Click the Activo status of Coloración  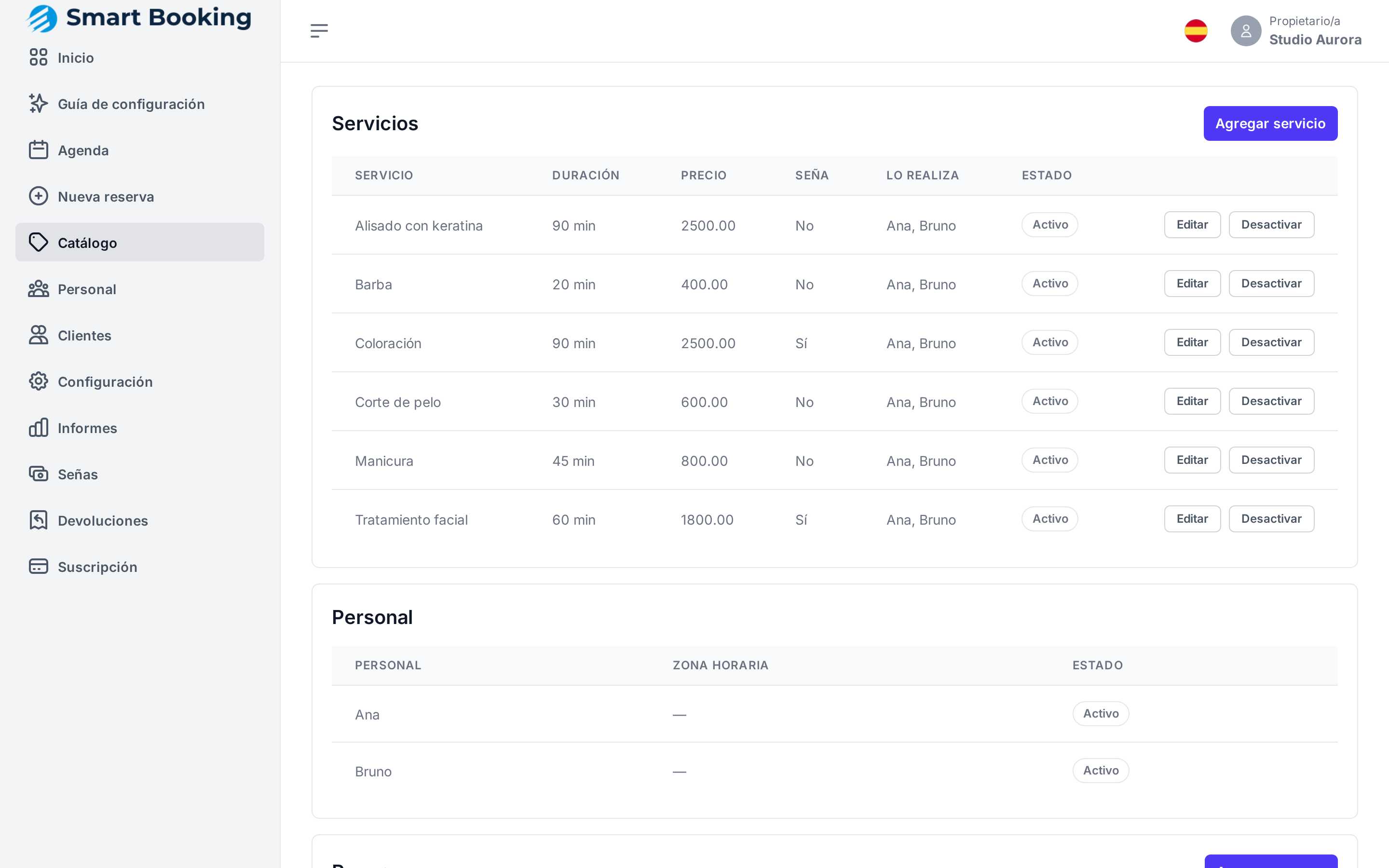tap(1050, 342)
